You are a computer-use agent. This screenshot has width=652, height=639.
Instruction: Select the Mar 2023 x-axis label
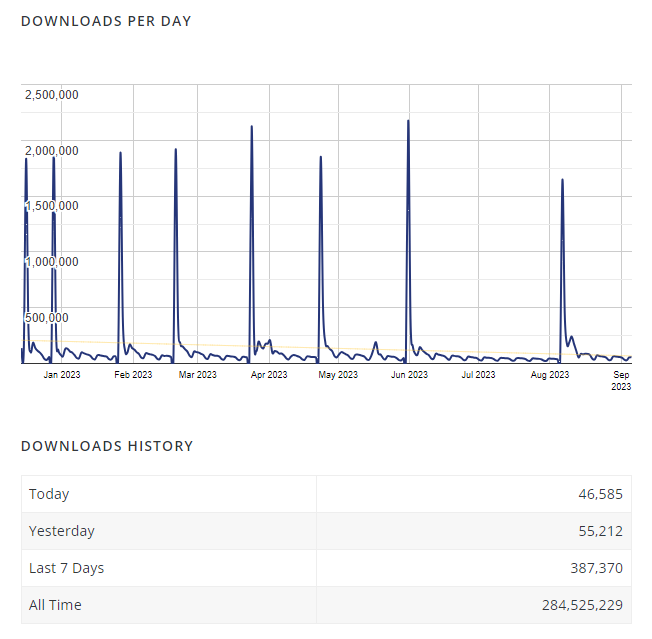pyautogui.click(x=197, y=375)
